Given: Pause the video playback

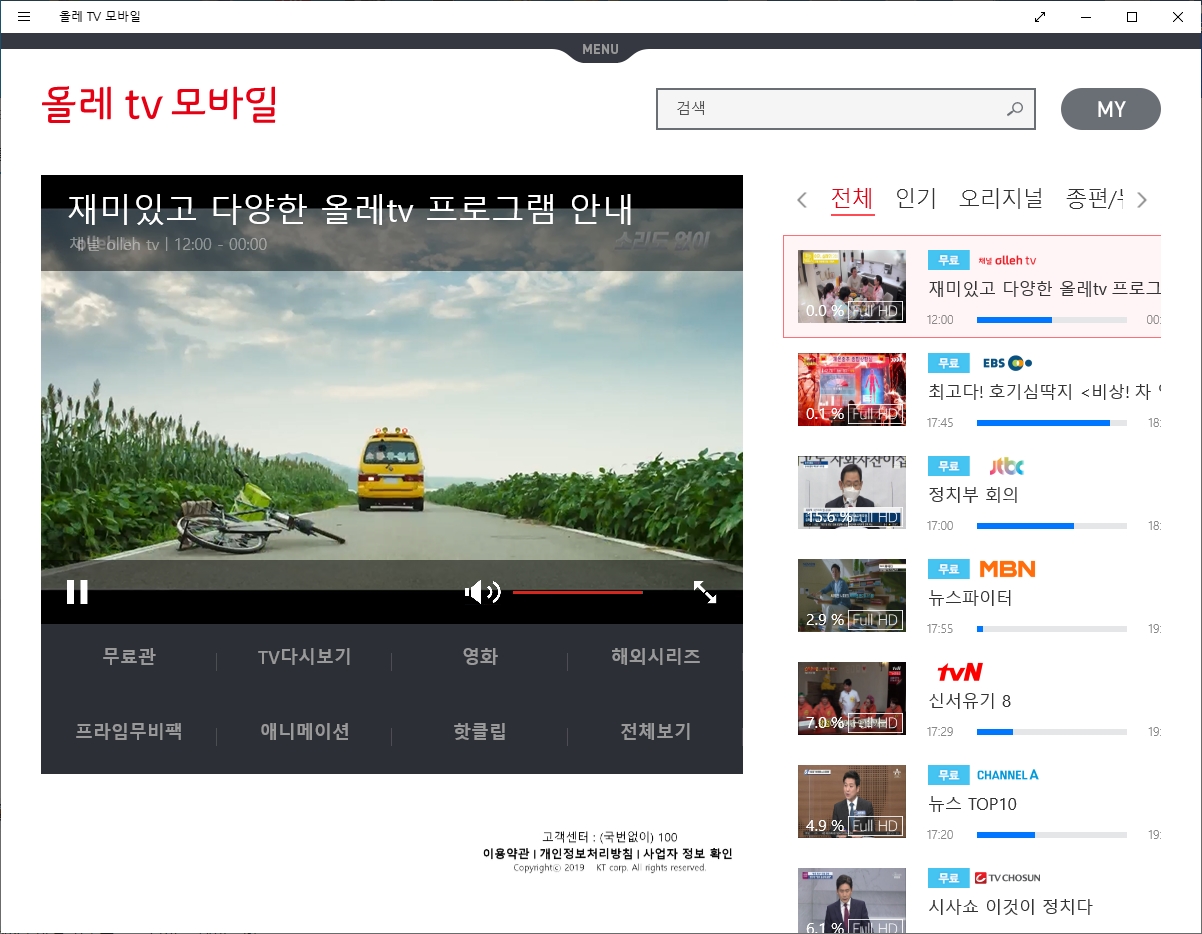Looking at the screenshot, I should 77,592.
